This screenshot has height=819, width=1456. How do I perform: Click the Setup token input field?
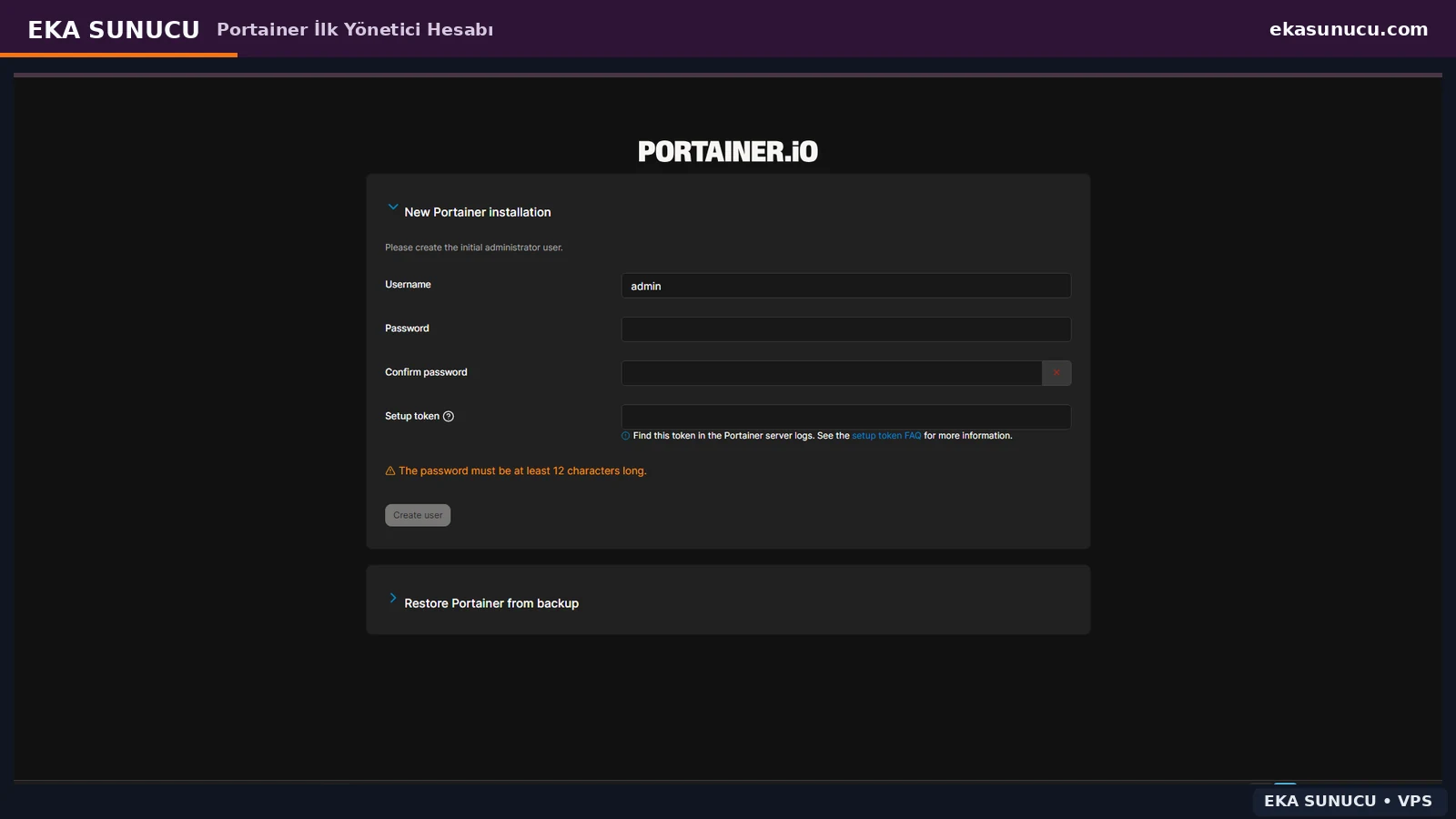pyautogui.click(x=845, y=417)
